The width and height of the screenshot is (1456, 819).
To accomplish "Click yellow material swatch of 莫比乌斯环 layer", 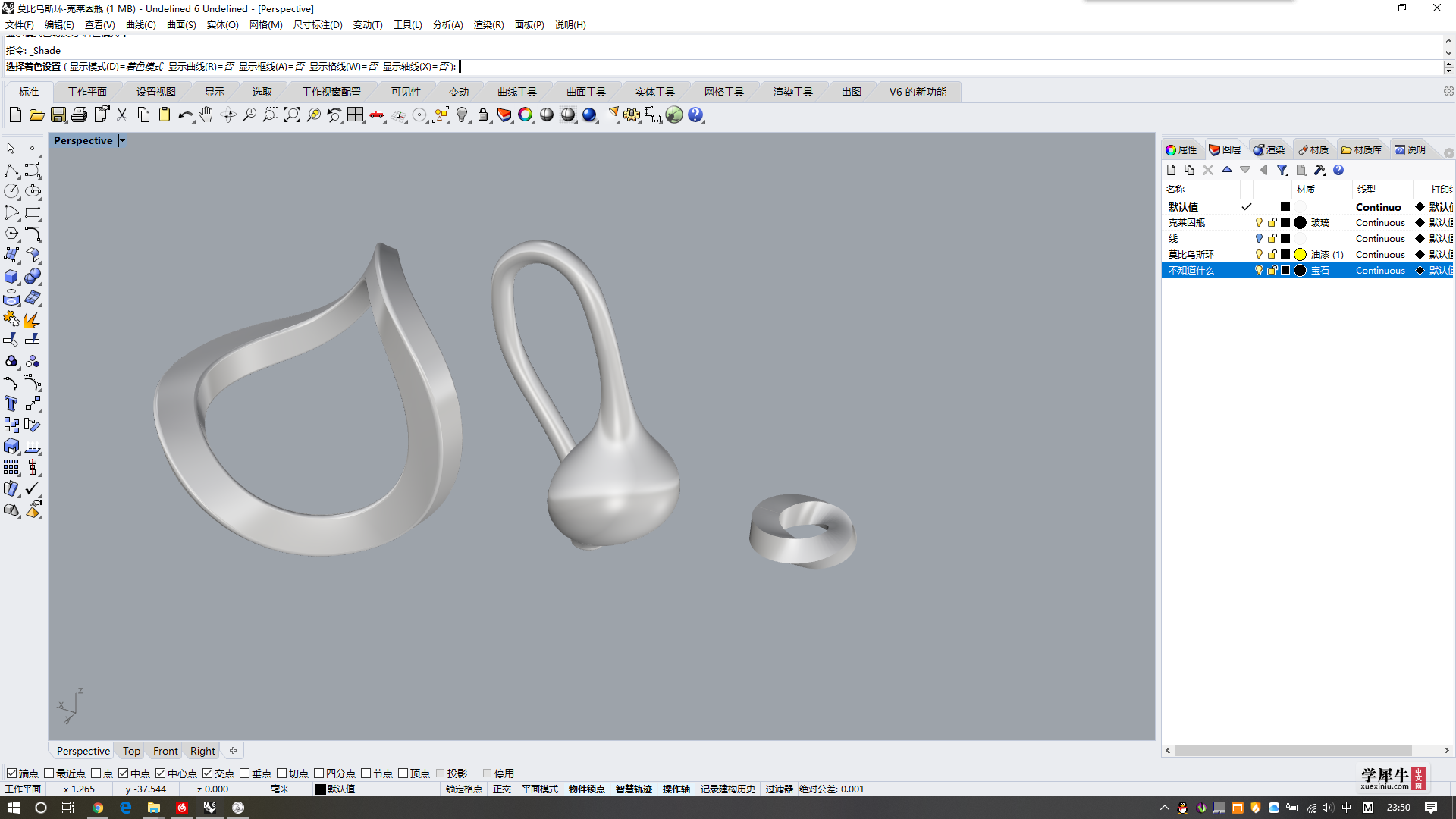I will 1301,255.
